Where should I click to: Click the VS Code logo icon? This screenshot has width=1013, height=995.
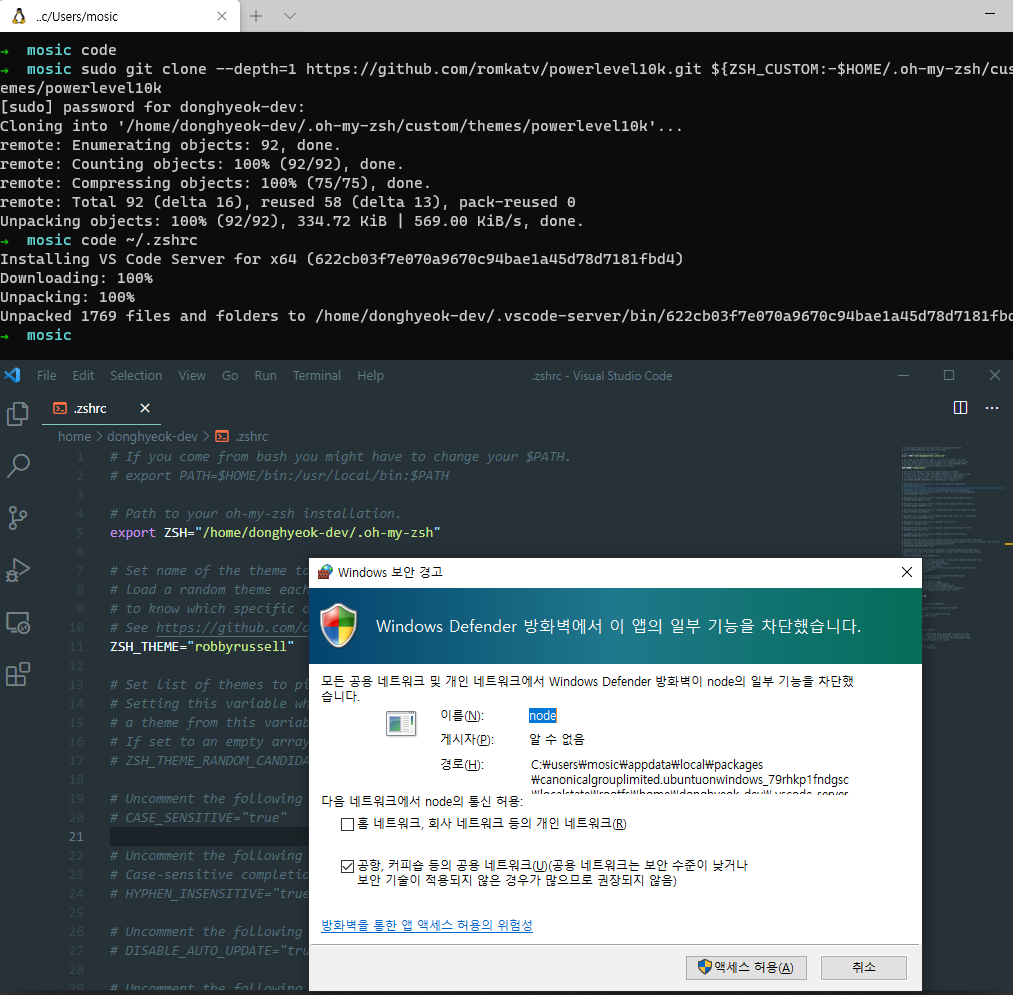pos(12,375)
